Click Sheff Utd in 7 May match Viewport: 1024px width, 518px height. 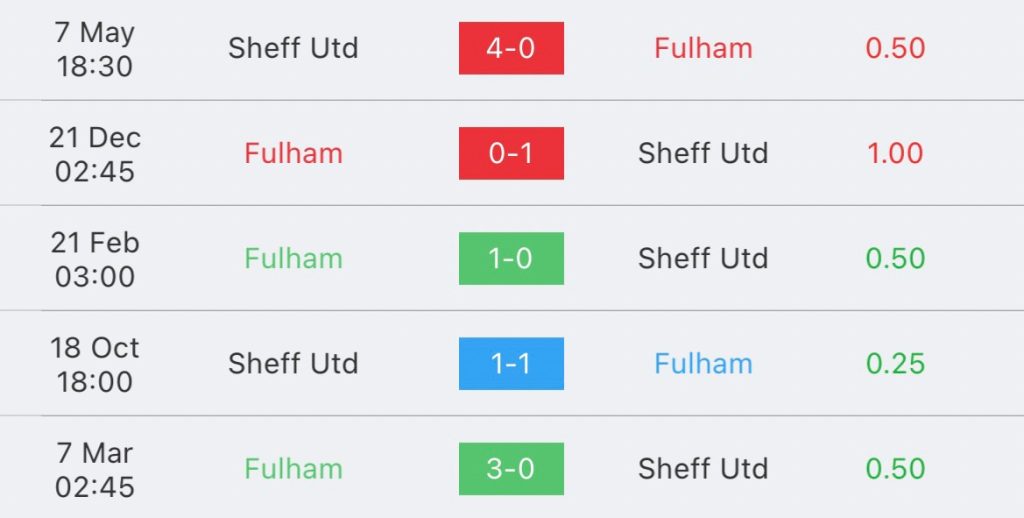(293, 48)
